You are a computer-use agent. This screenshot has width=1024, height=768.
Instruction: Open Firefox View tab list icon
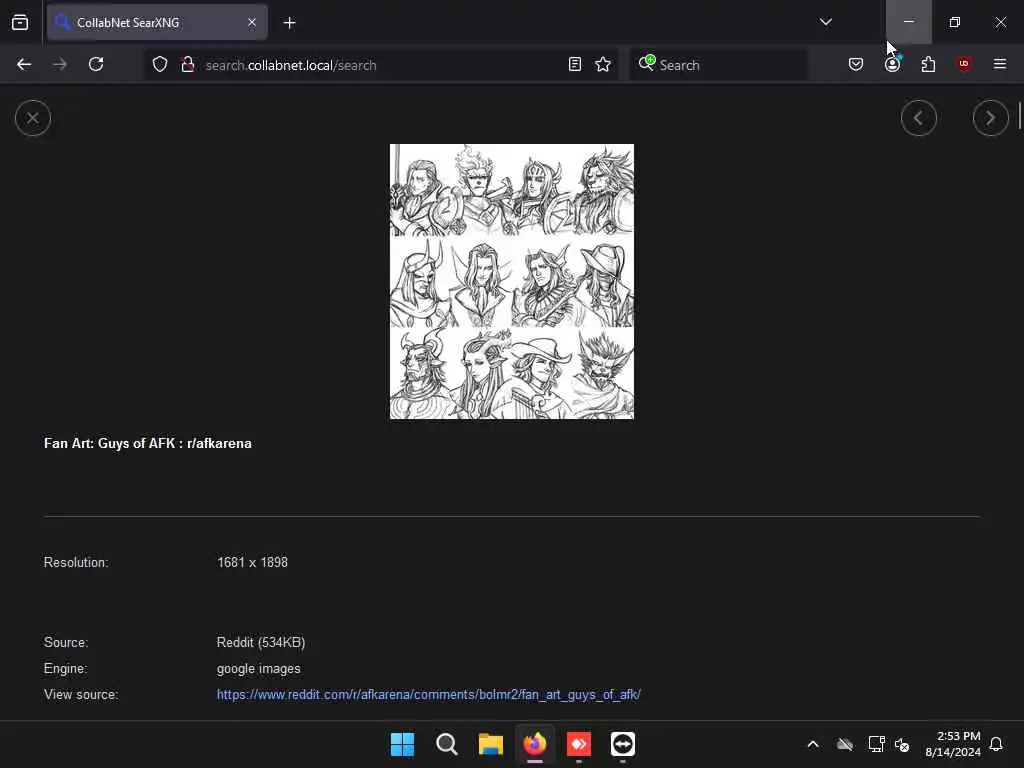(x=20, y=22)
